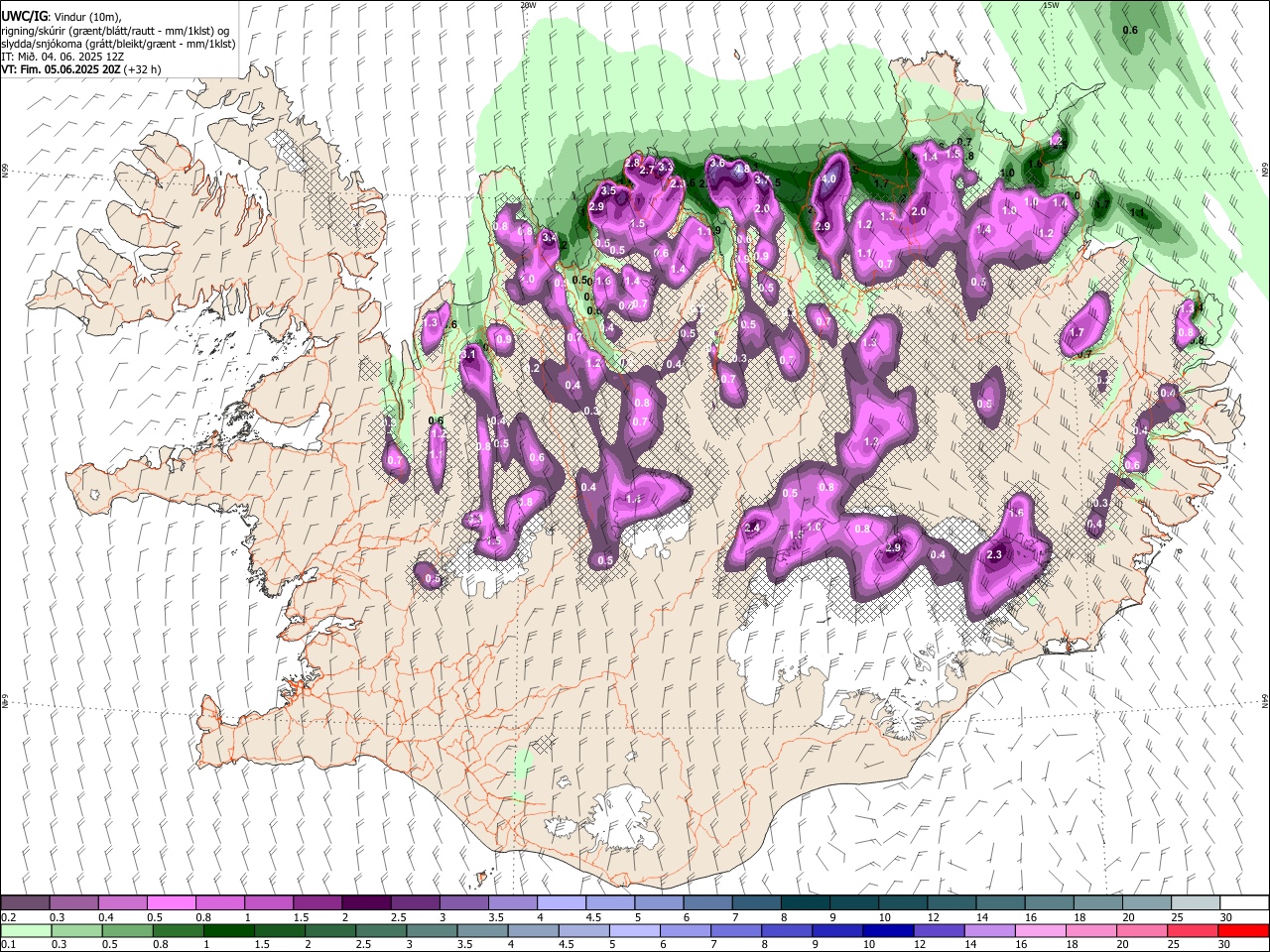Click the '0.1' label under the lower colour scale
Image resolution: width=1270 pixels, height=952 pixels.
[8, 944]
